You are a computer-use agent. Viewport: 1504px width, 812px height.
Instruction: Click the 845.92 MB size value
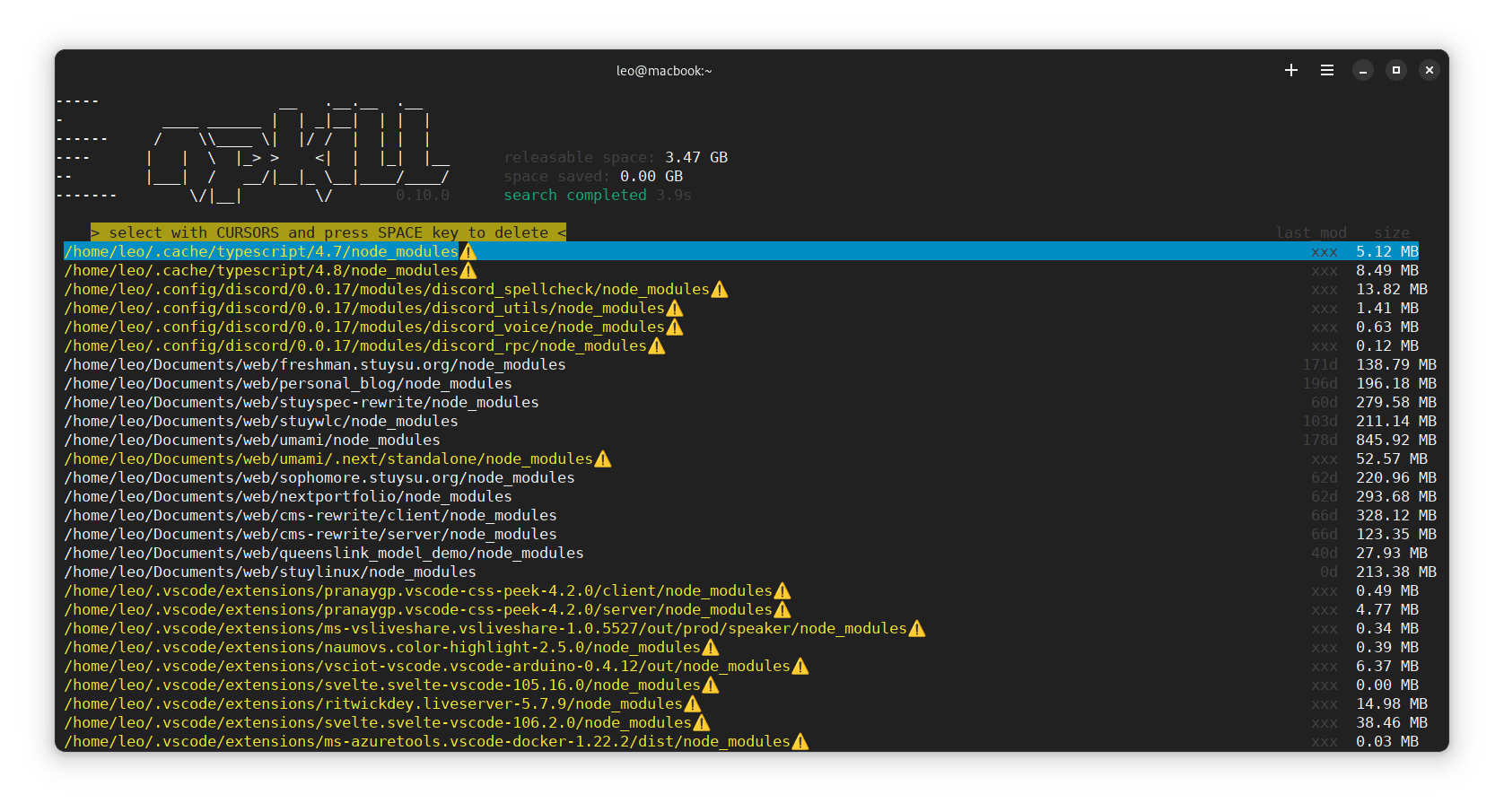click(x=1396, y=441)
